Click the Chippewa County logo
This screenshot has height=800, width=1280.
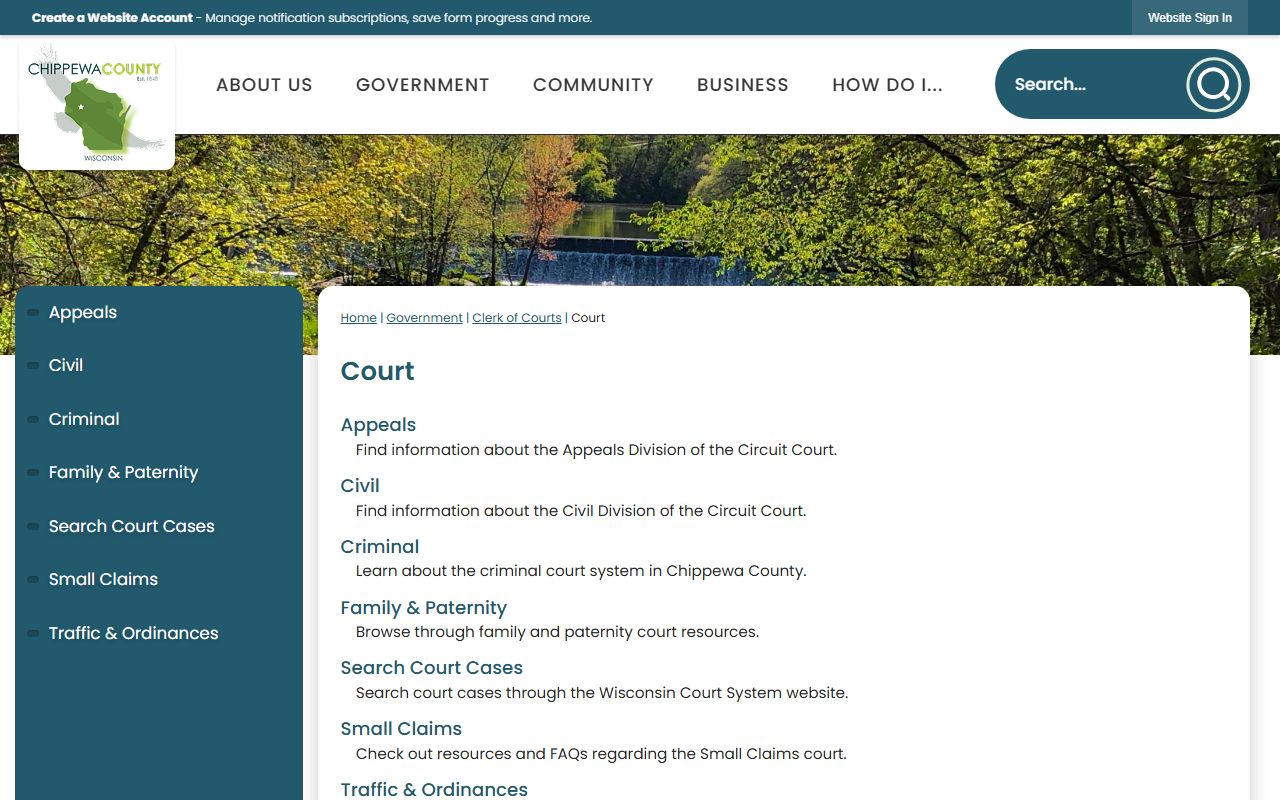[x=97, y=105]
